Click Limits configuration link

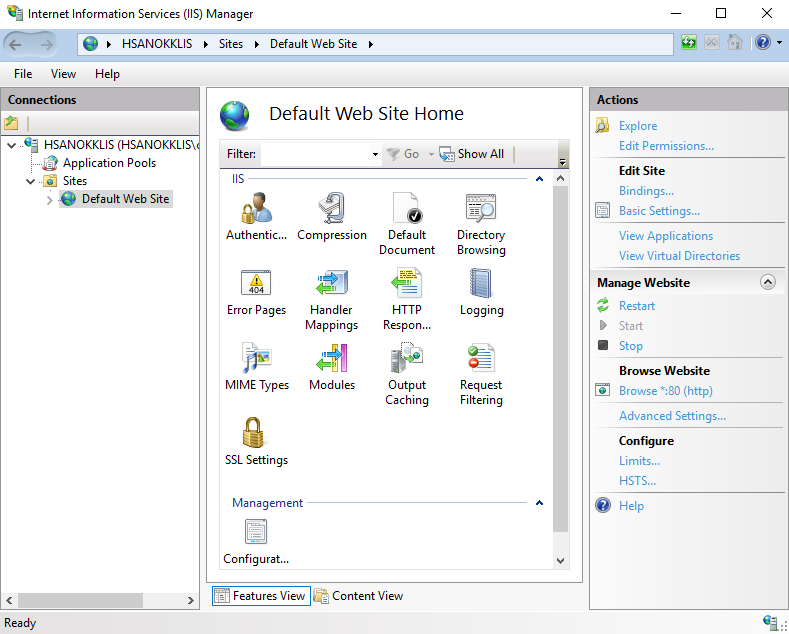coord(639,460)
